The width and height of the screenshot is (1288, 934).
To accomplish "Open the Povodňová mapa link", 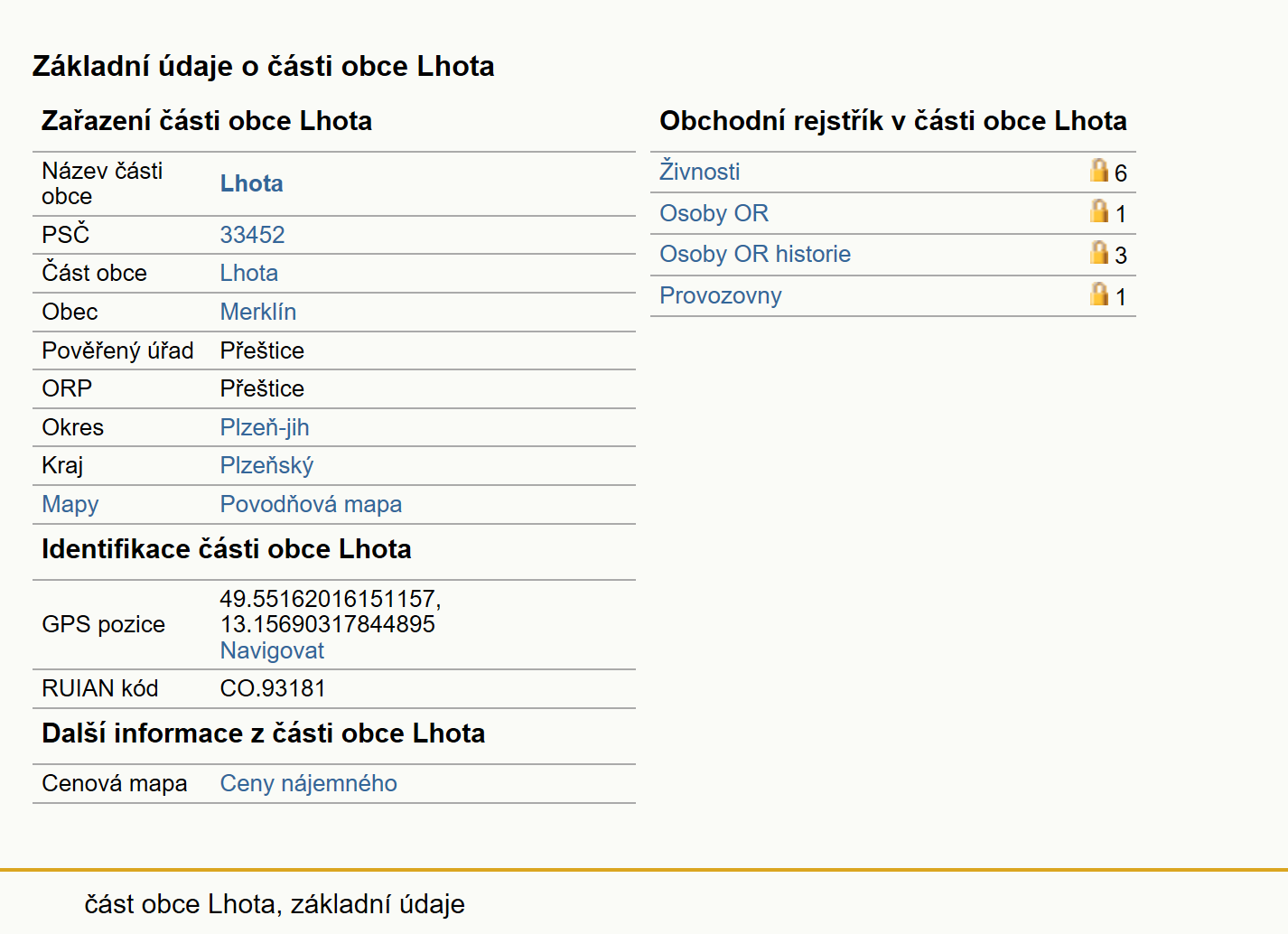I will [x=311, y=504].
